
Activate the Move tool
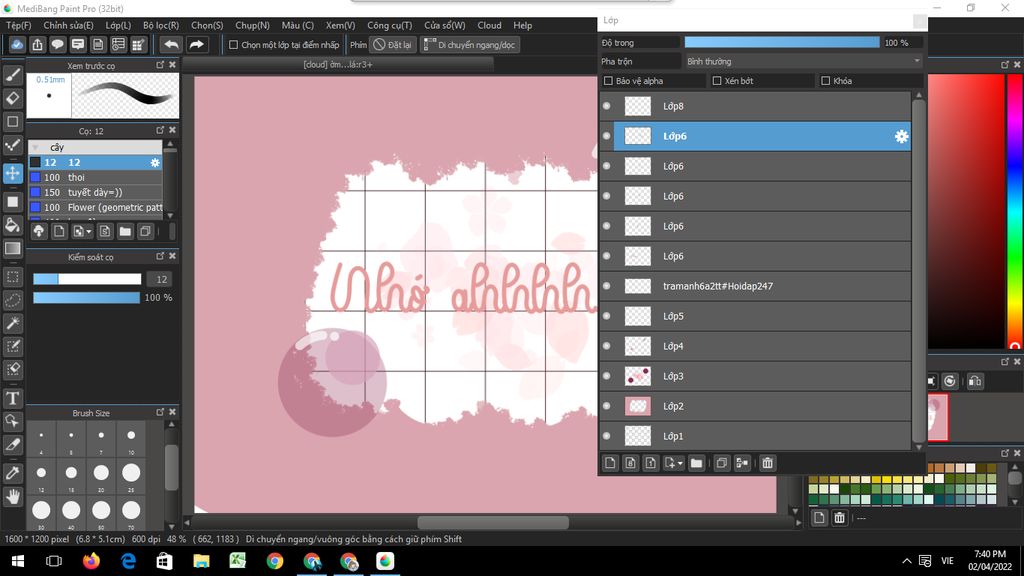pyautogui.click(x=12, y=173)
